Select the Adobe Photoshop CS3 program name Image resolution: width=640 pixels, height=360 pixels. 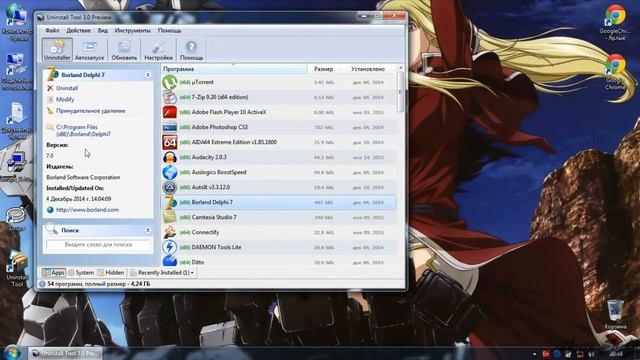220,127
